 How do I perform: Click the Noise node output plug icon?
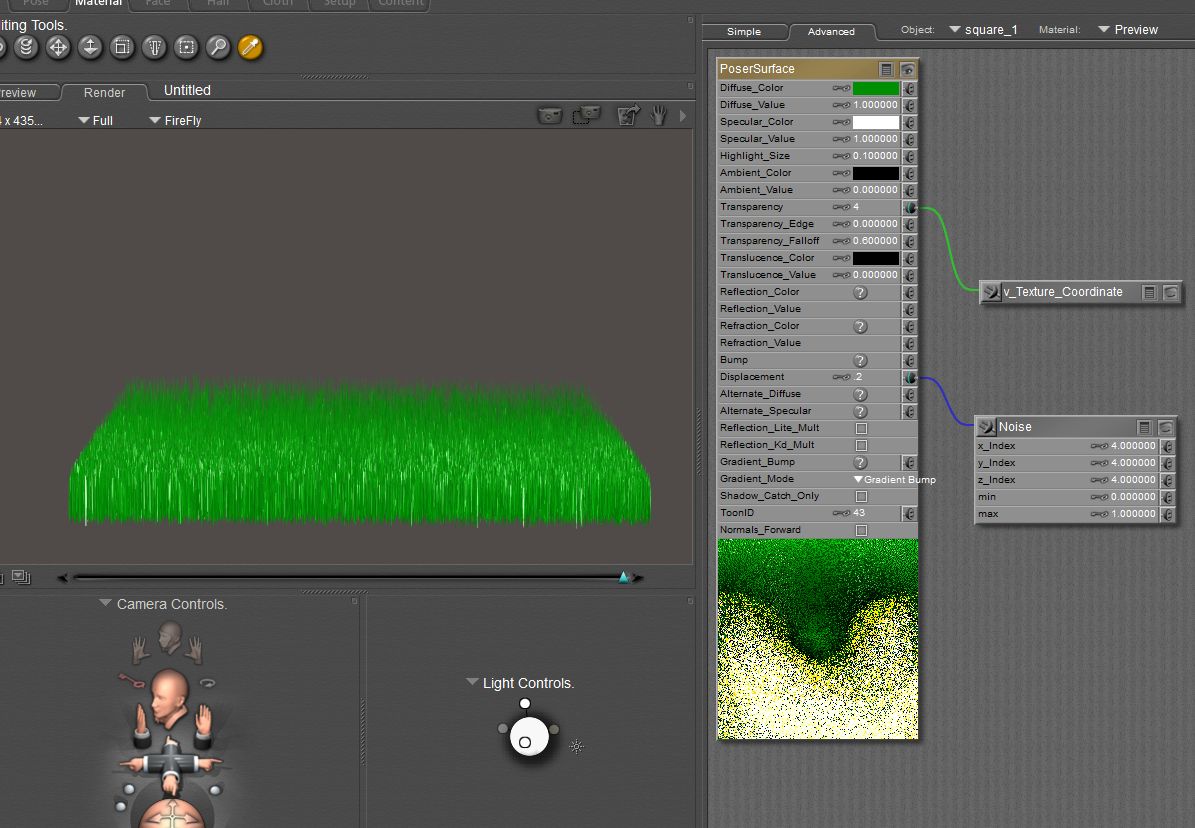[988, 427]
